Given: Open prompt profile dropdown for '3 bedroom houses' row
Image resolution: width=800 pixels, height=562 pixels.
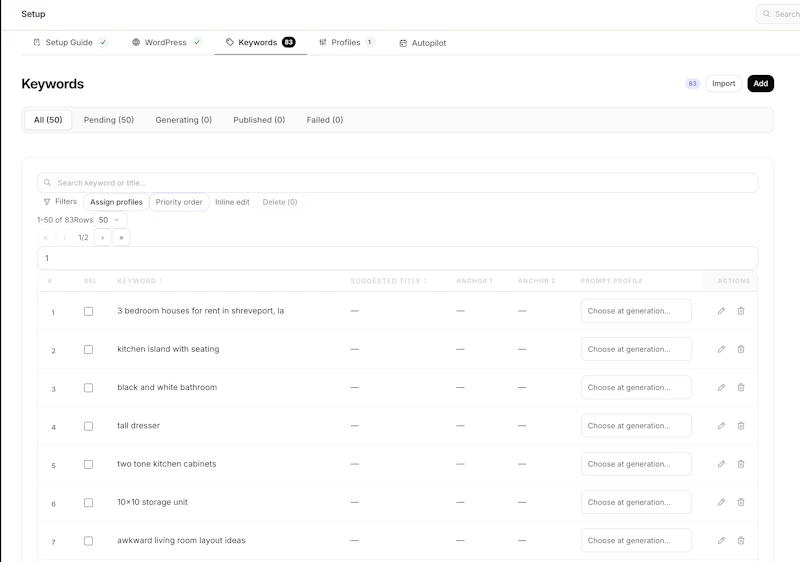Looking at the screenshot, I should tap(636, 311).
